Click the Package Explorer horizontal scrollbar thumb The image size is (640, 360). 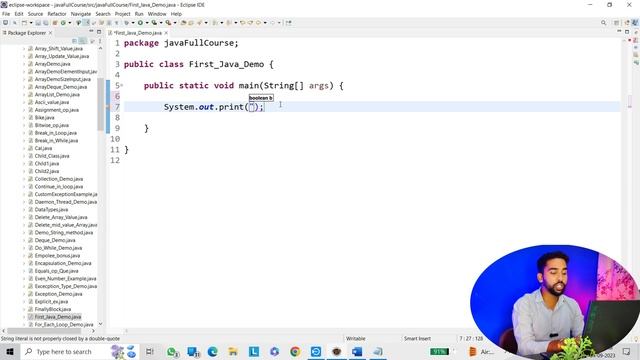44,331
